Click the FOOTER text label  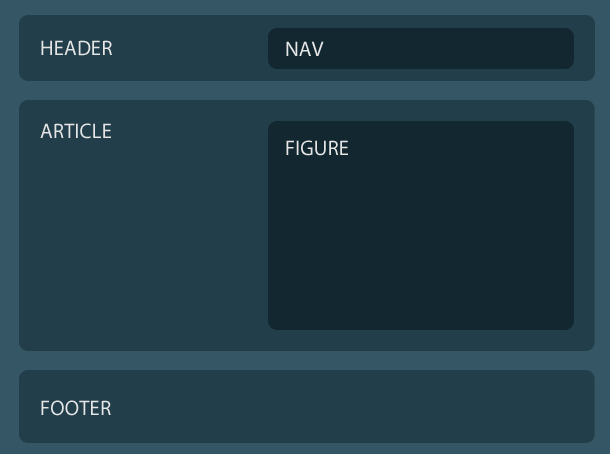(x=75, y=408)
